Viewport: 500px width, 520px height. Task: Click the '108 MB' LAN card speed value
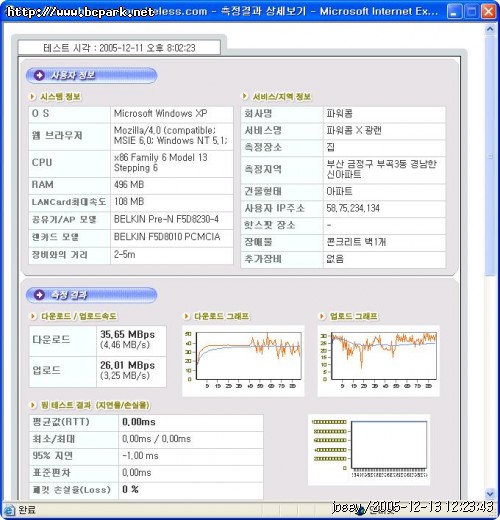[x=129, y=202]
